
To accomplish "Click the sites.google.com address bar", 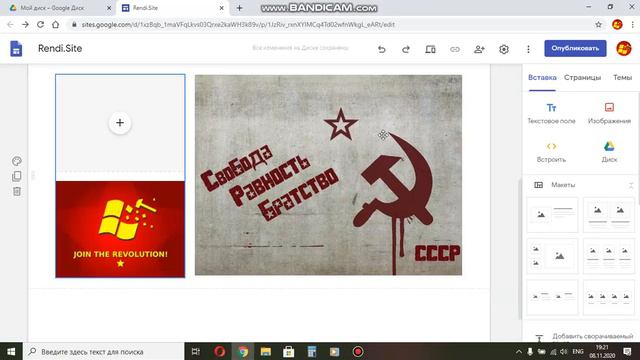I will [238, 24].
